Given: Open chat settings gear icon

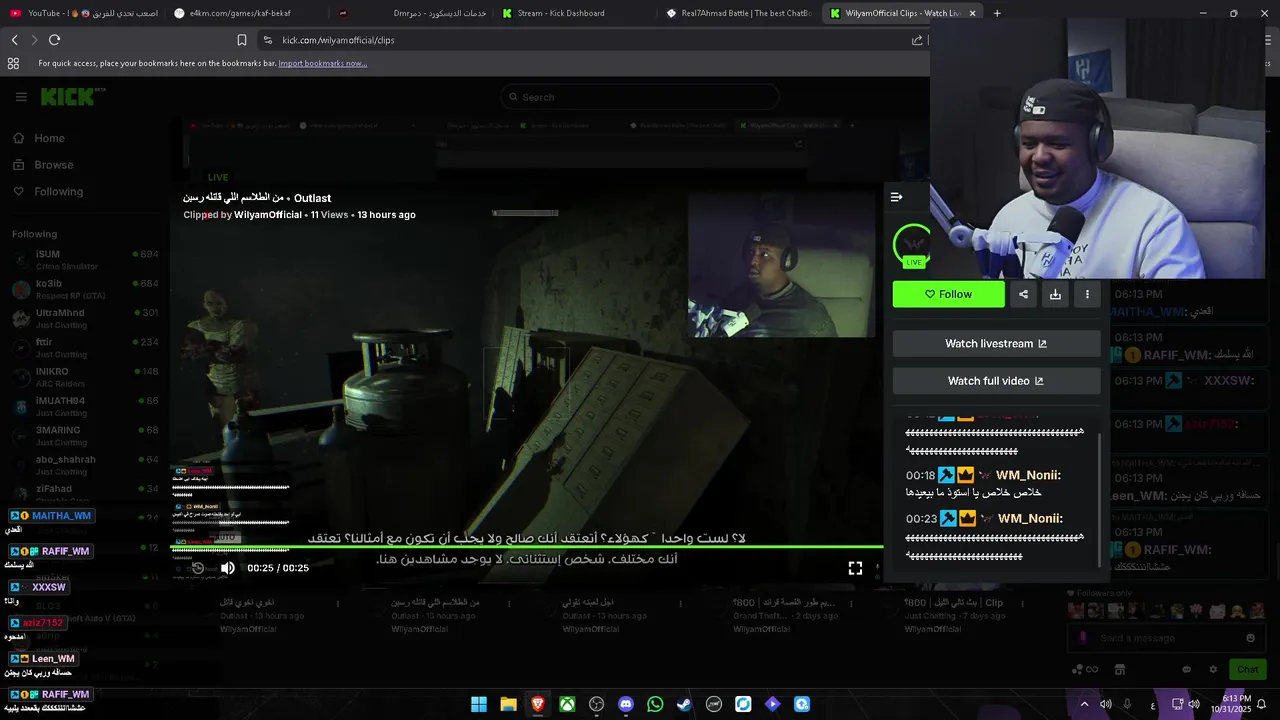Looking at the screenshot, I should (1213, 669).
